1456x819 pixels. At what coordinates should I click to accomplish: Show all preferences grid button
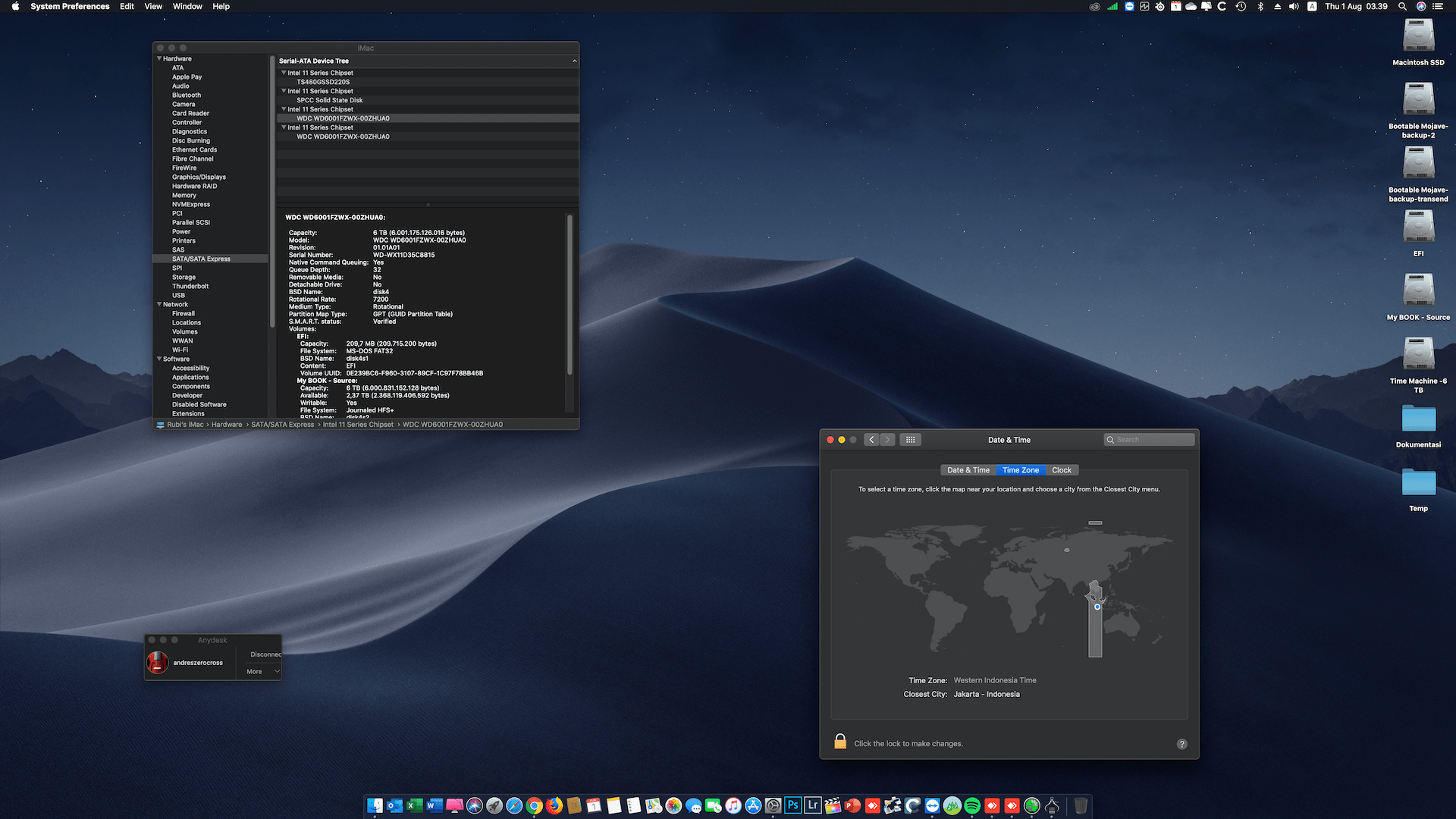(x=911, y=440)
